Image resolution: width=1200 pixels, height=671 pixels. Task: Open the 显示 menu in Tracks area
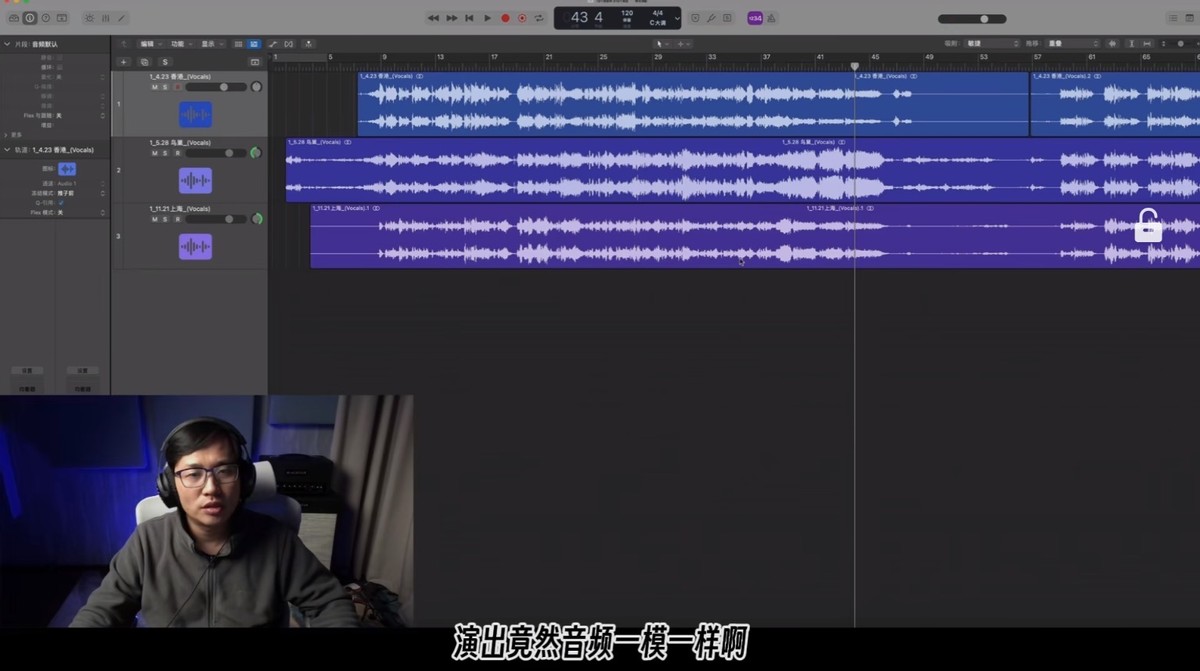point(212,44)
